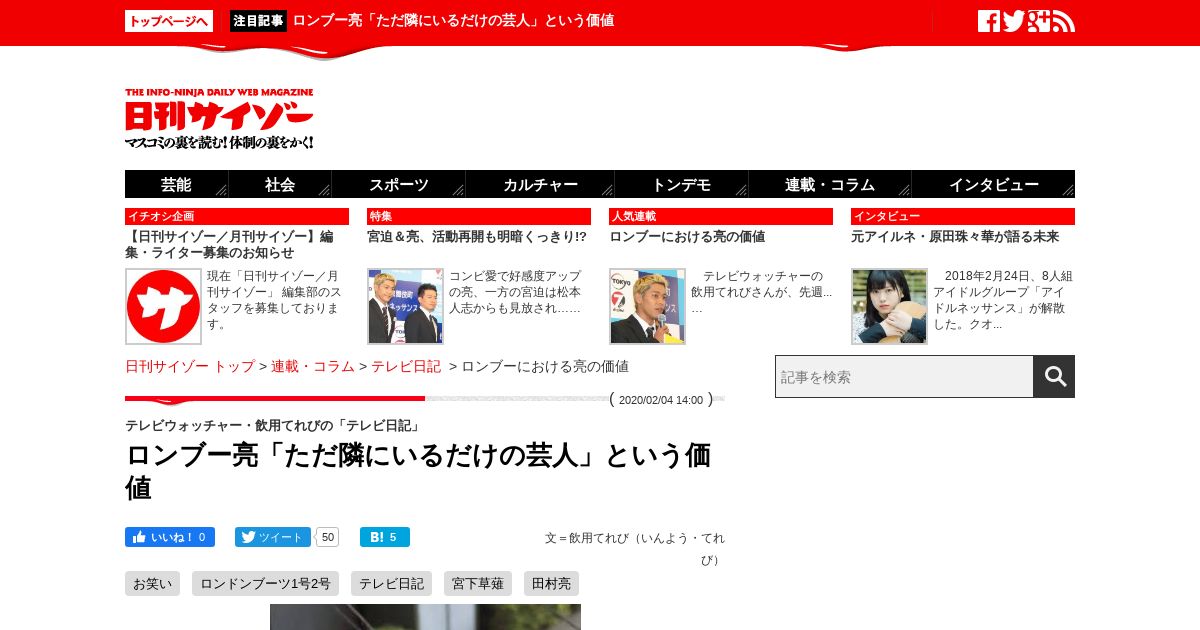The width and height of the screenshot is (1200, 630).
Task: Click the 人気連載 section label
Action: 721,216
